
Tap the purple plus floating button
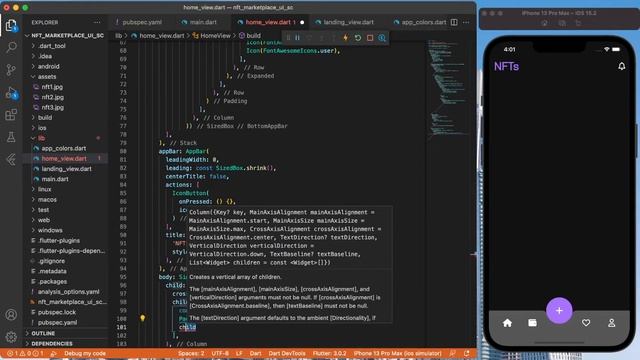click(x=559, y=311)
